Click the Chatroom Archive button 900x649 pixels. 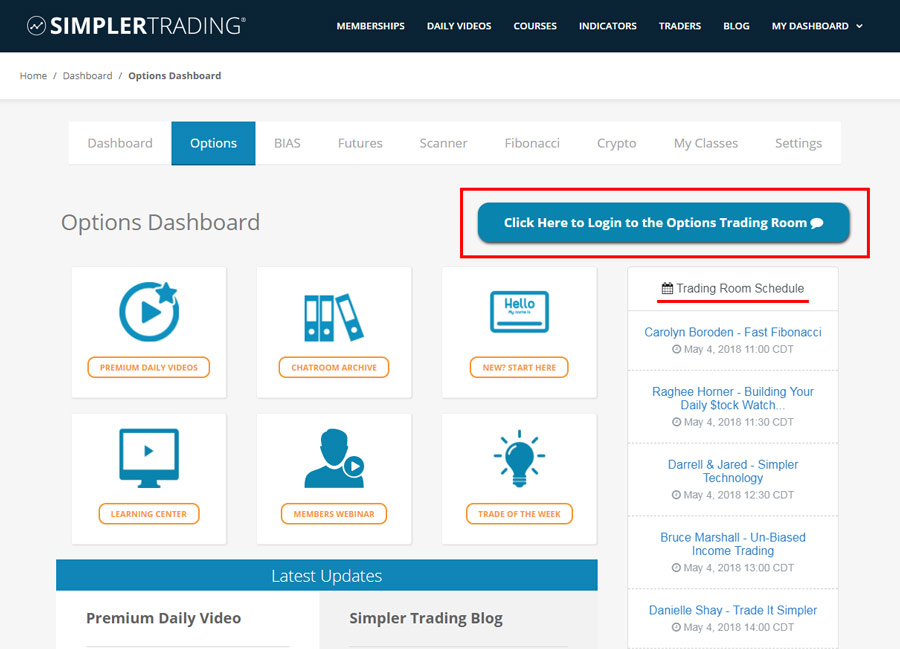(334, 367)
